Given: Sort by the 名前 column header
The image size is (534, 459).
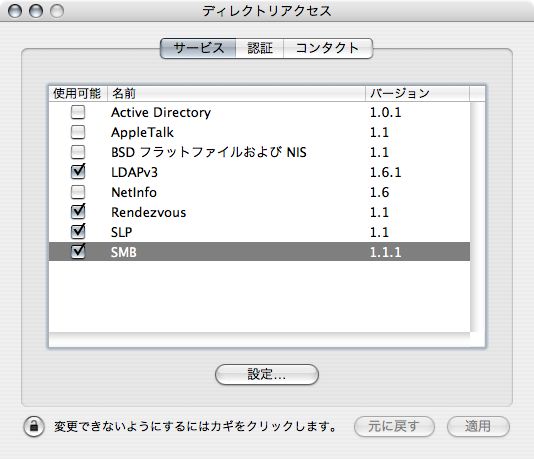Looking at the screenshot, I should 236,93.
